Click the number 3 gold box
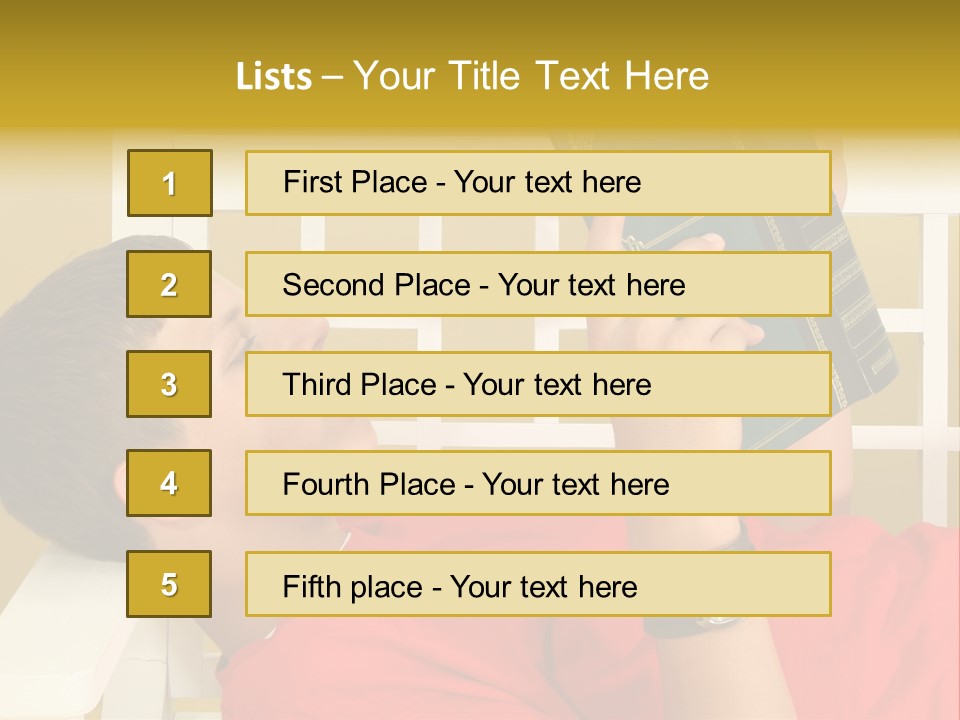 169,384
